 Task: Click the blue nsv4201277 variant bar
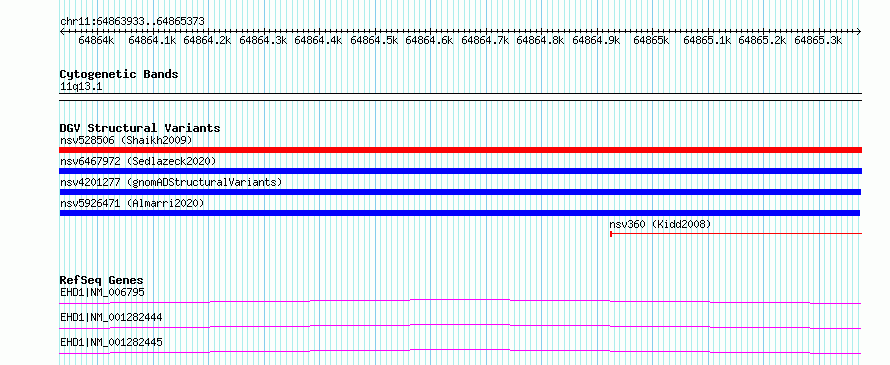tap(460, 192)
